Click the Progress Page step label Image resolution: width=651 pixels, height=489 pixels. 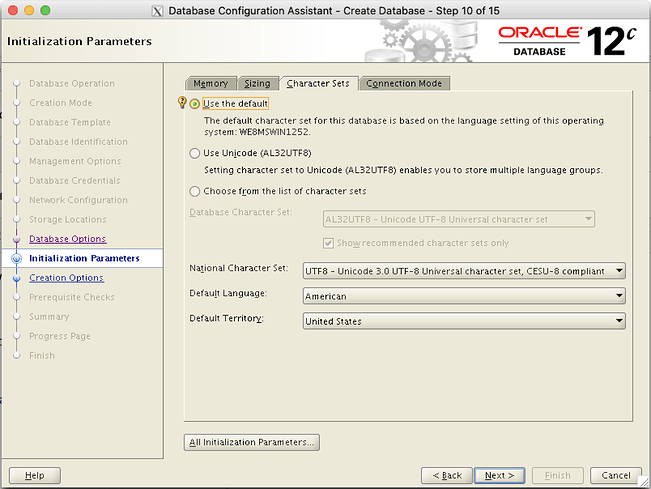click(x=60, y=336)
